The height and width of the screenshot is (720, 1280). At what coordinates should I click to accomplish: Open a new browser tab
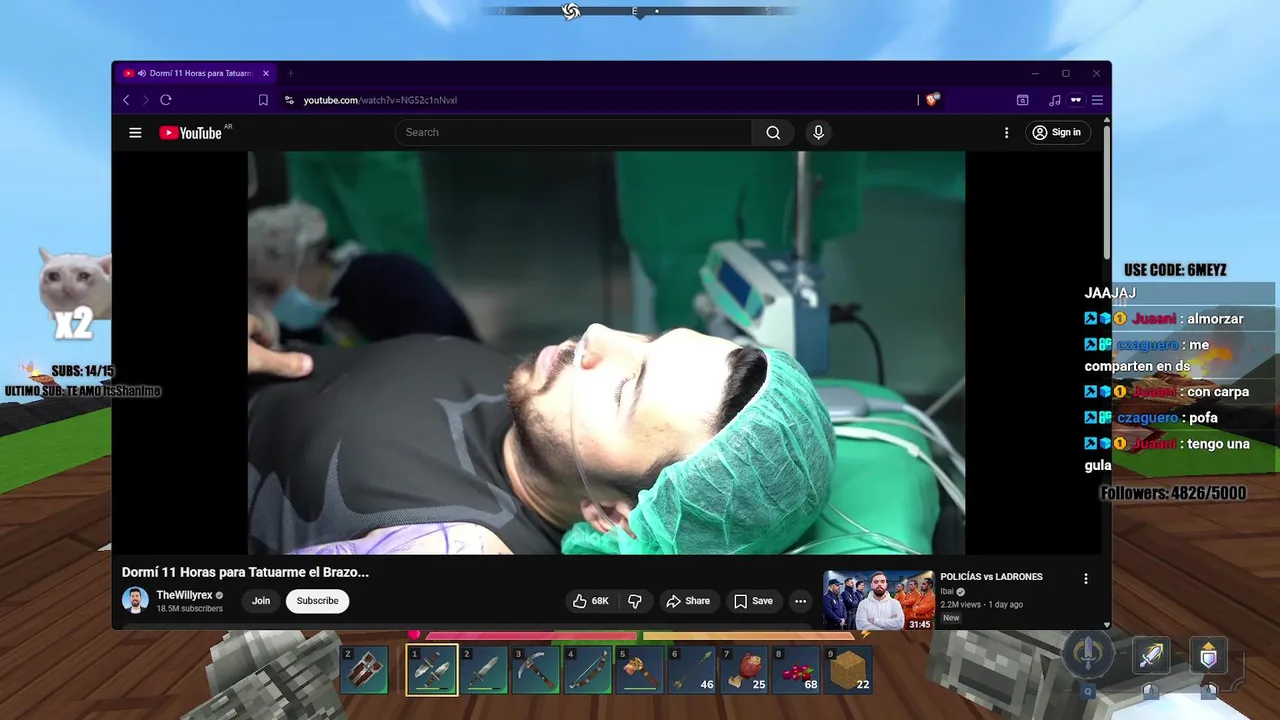(291, 73)
